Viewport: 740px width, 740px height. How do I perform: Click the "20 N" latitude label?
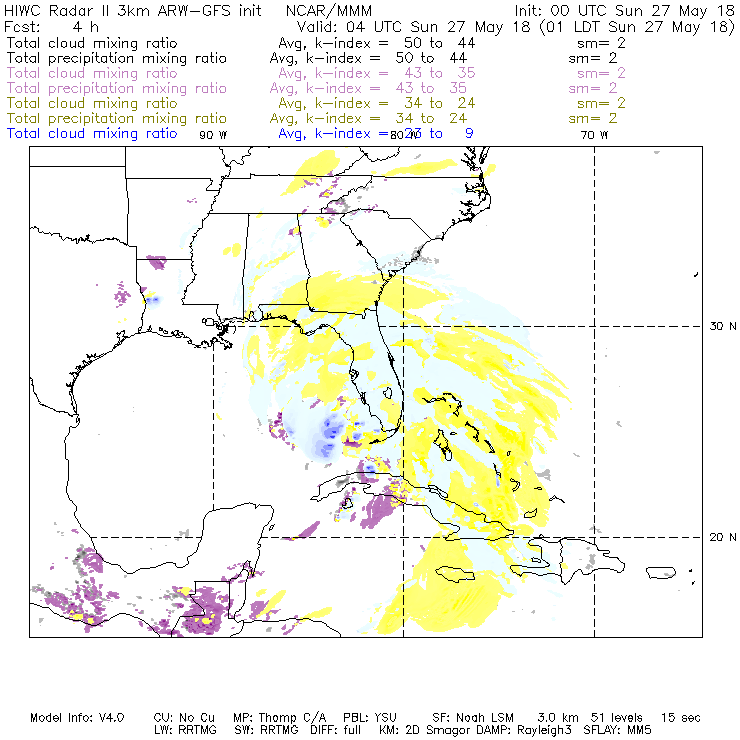(x=723, y=537)
